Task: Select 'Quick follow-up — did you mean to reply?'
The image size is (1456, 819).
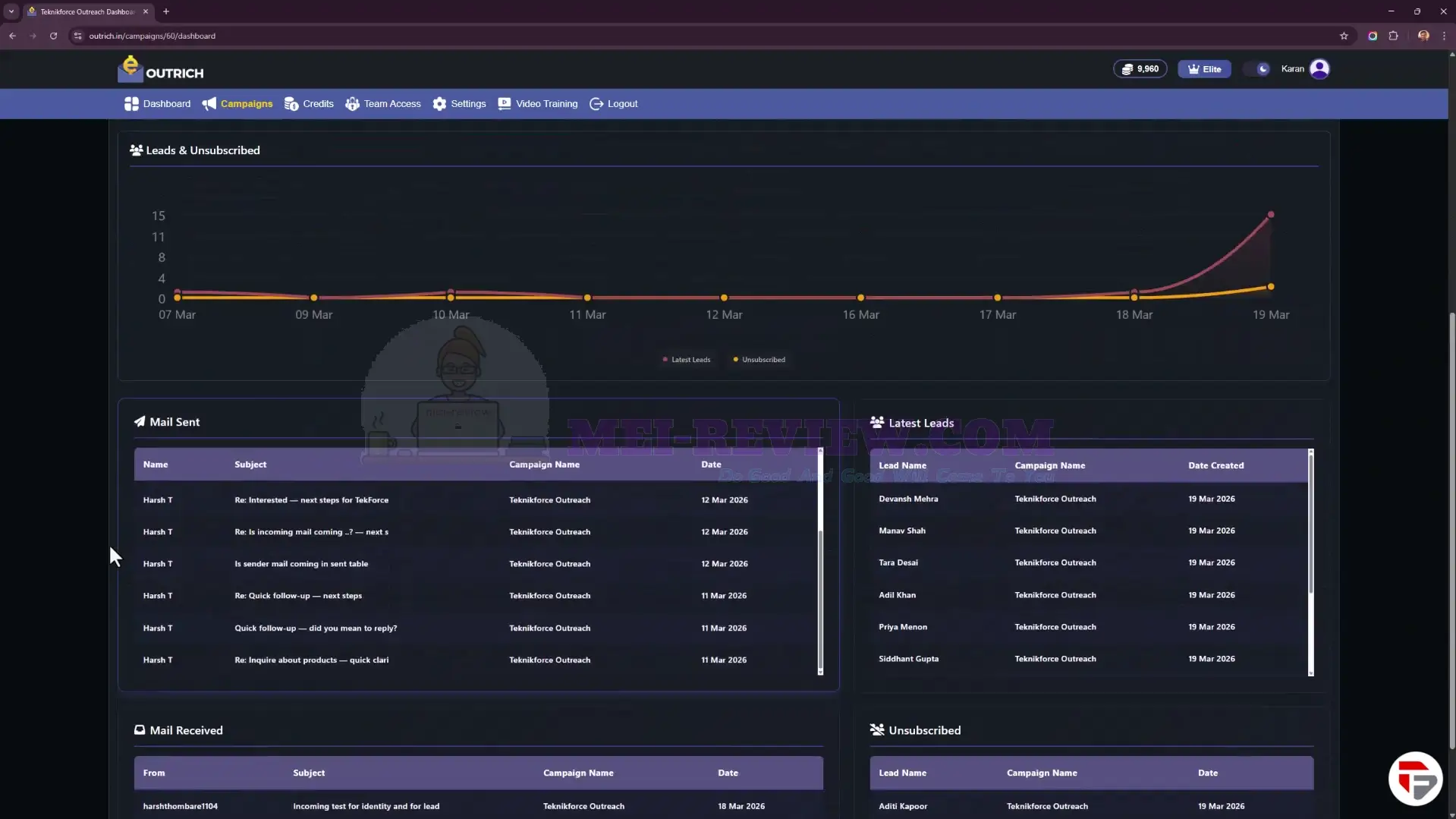Action: pos(316,628)
